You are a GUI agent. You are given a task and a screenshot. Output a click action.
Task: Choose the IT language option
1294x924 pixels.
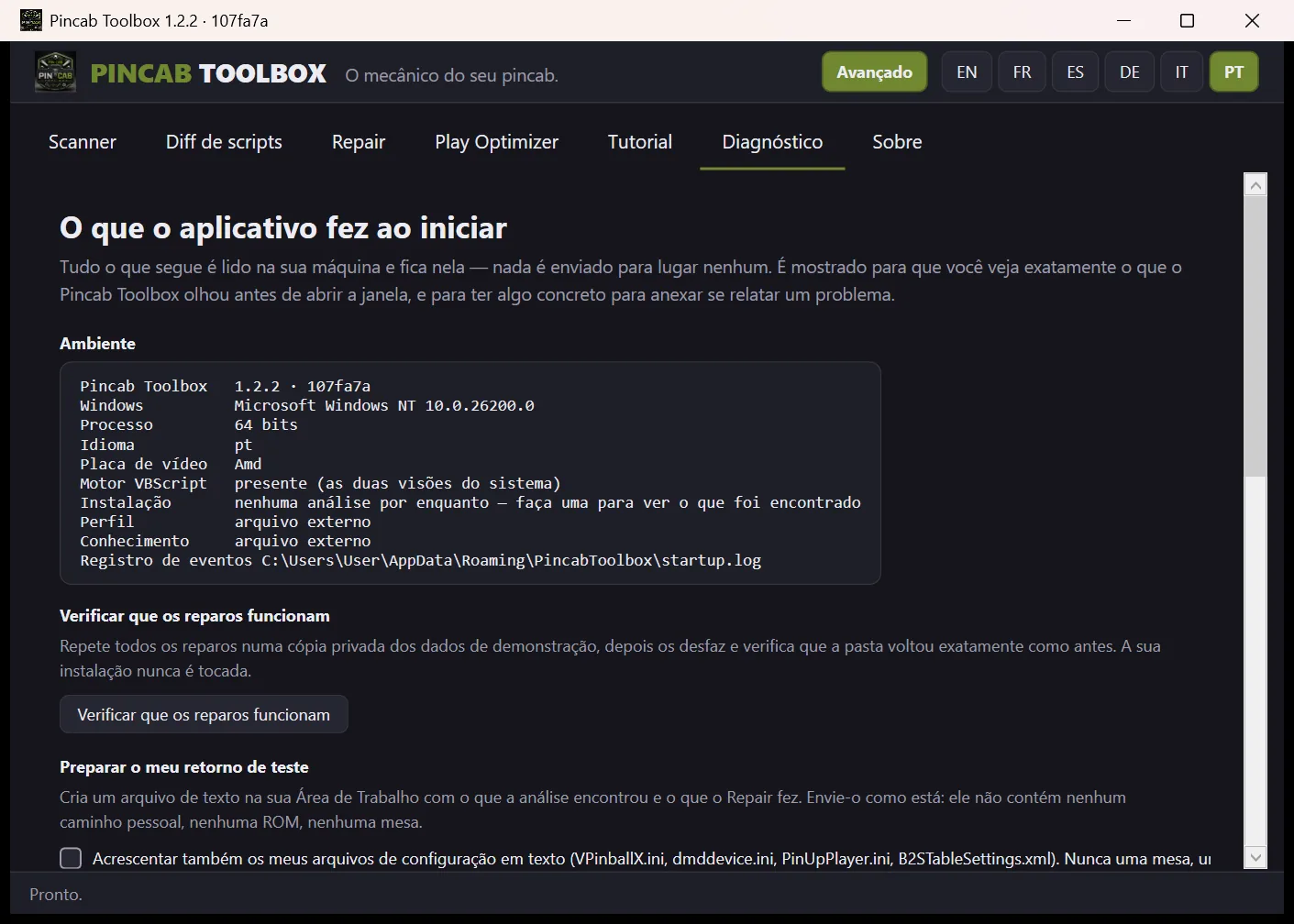click(x=1182, y=72)
